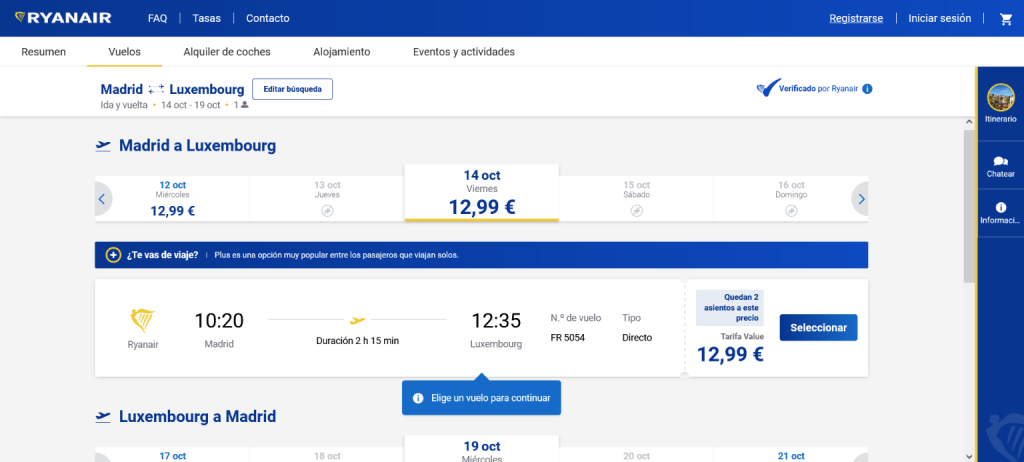Select the 13 oct Jueves date
Viewport: 1024px width, 462px height.
[327, 199]
